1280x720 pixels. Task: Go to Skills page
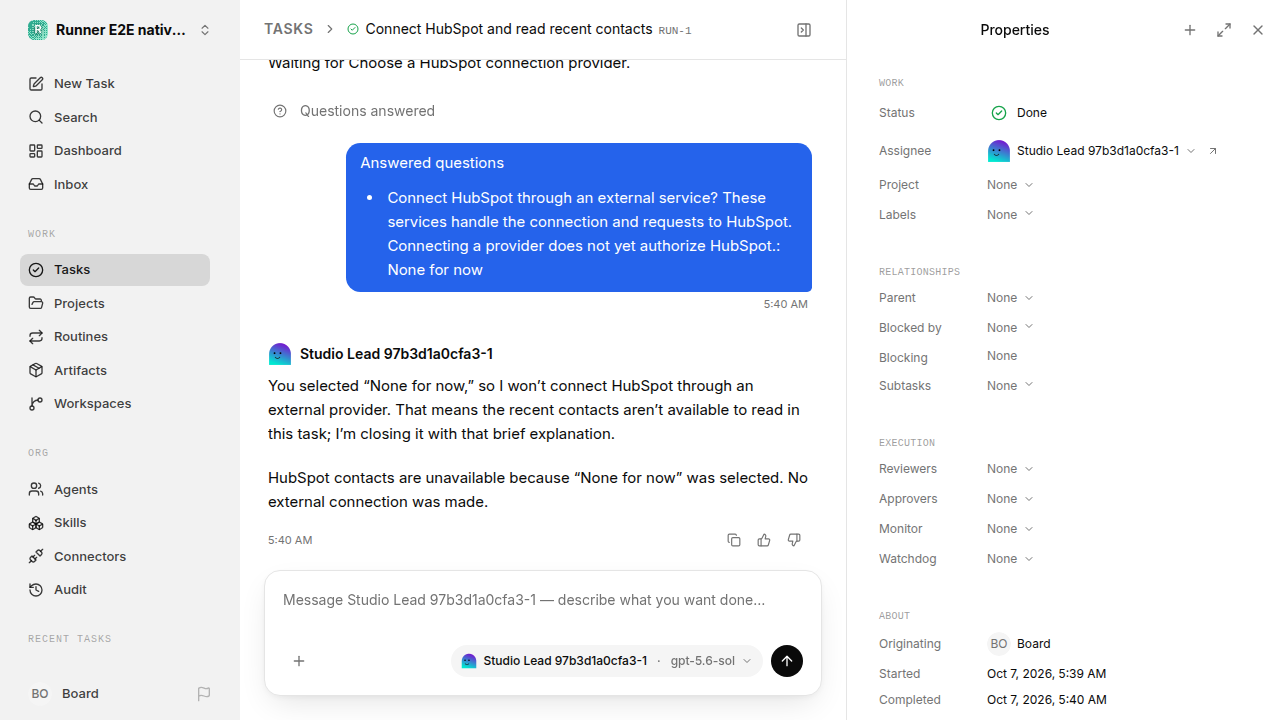coord(115,523)
